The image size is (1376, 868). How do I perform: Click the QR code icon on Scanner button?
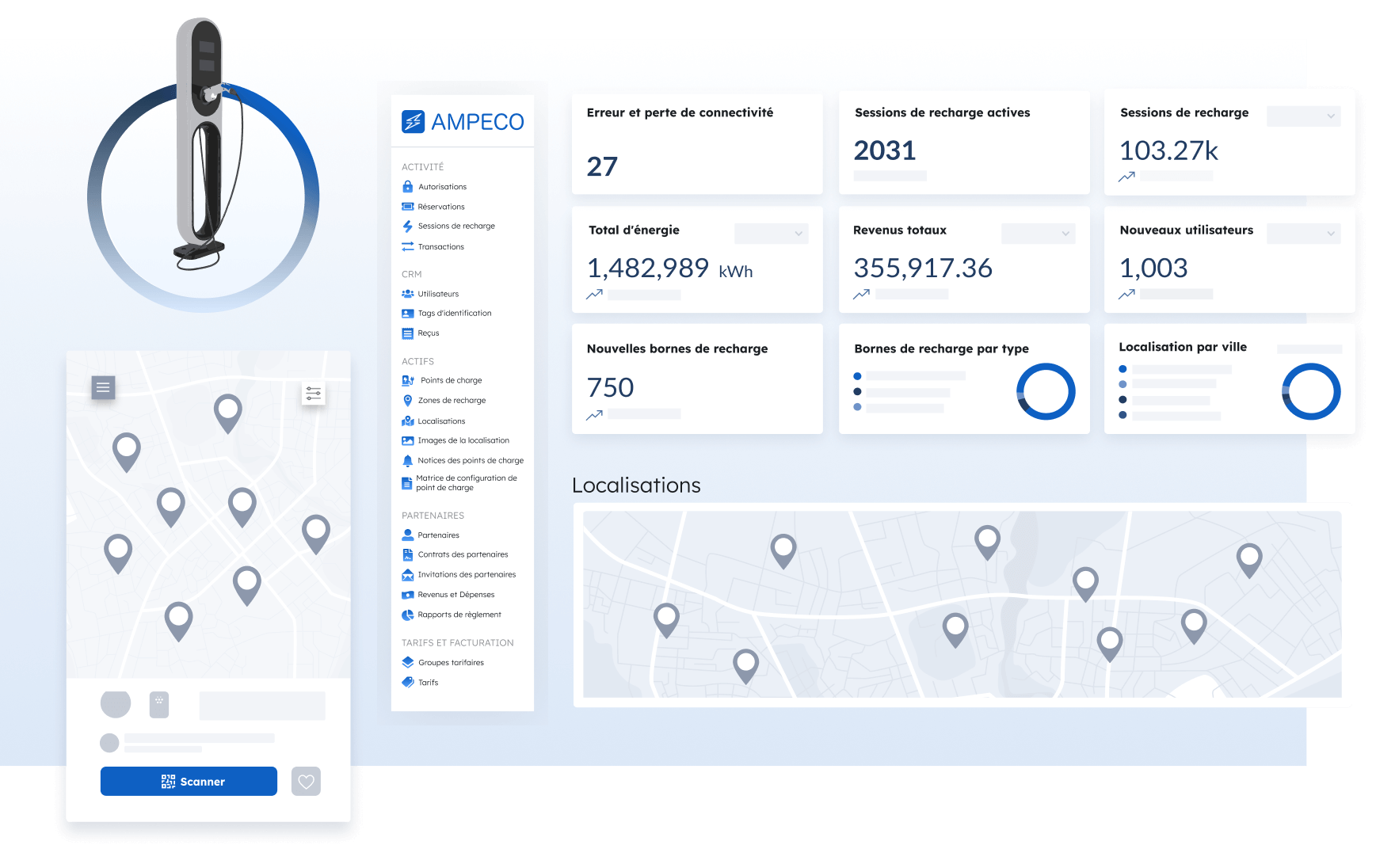pyautogui.click(x=168, y=782)
